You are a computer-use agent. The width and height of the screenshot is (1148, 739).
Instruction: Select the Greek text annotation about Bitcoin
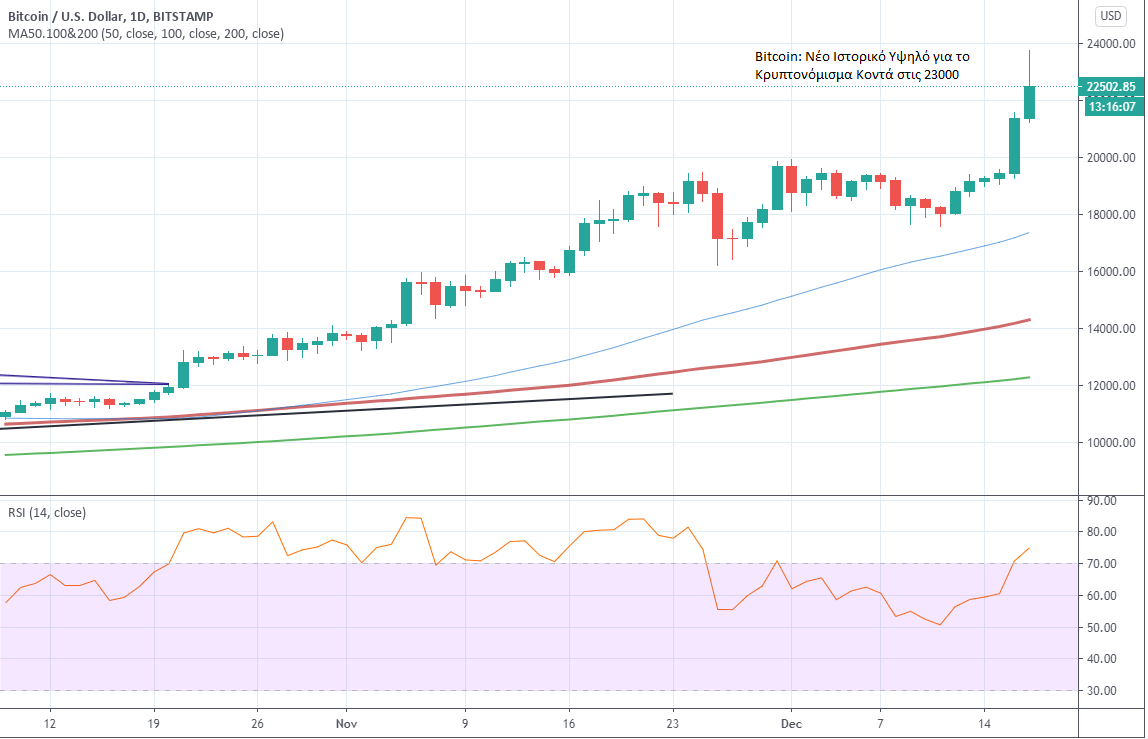click(861, 66)
